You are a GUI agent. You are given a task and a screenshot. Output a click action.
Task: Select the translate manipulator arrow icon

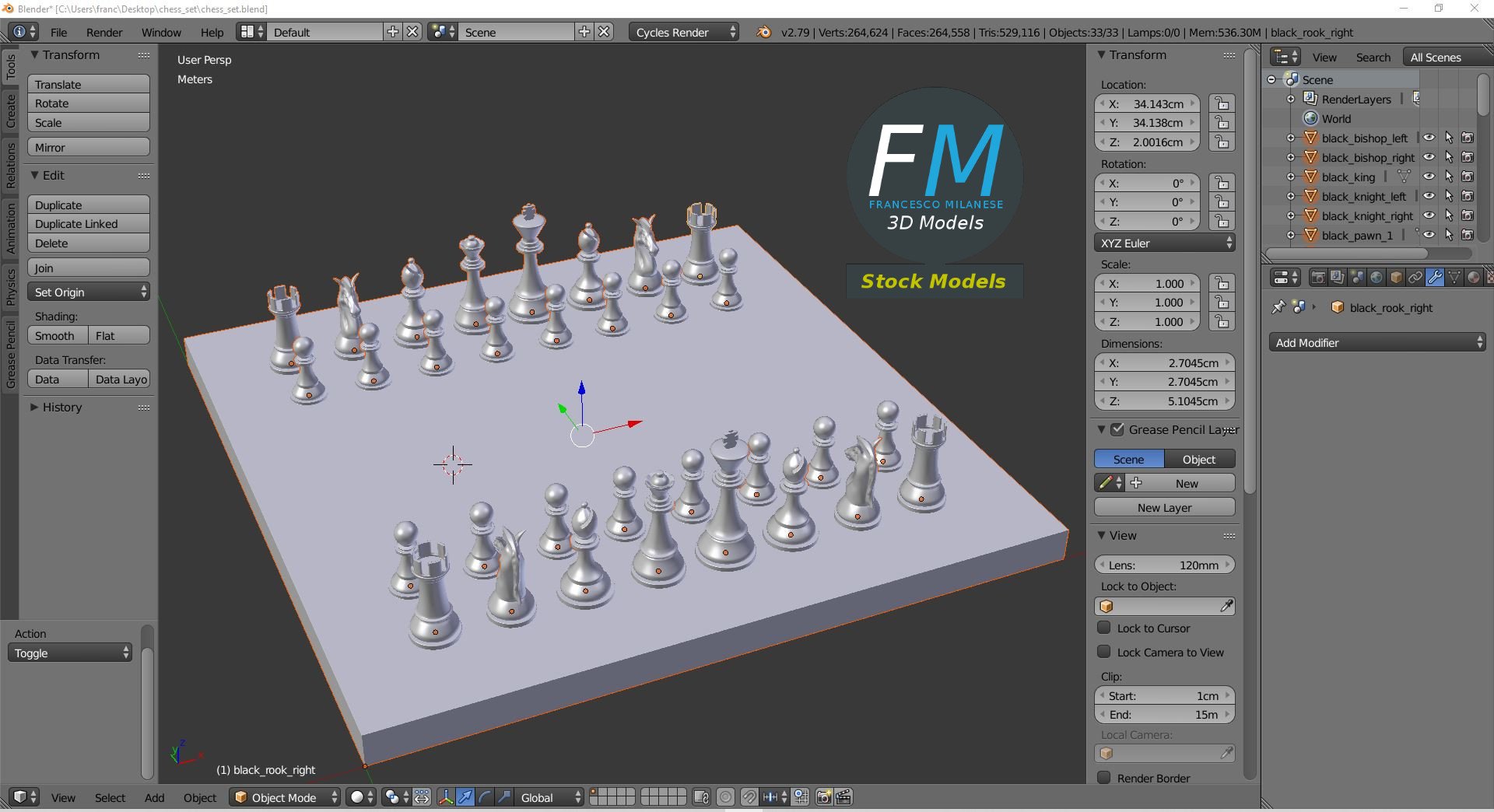tap(465, 797)
